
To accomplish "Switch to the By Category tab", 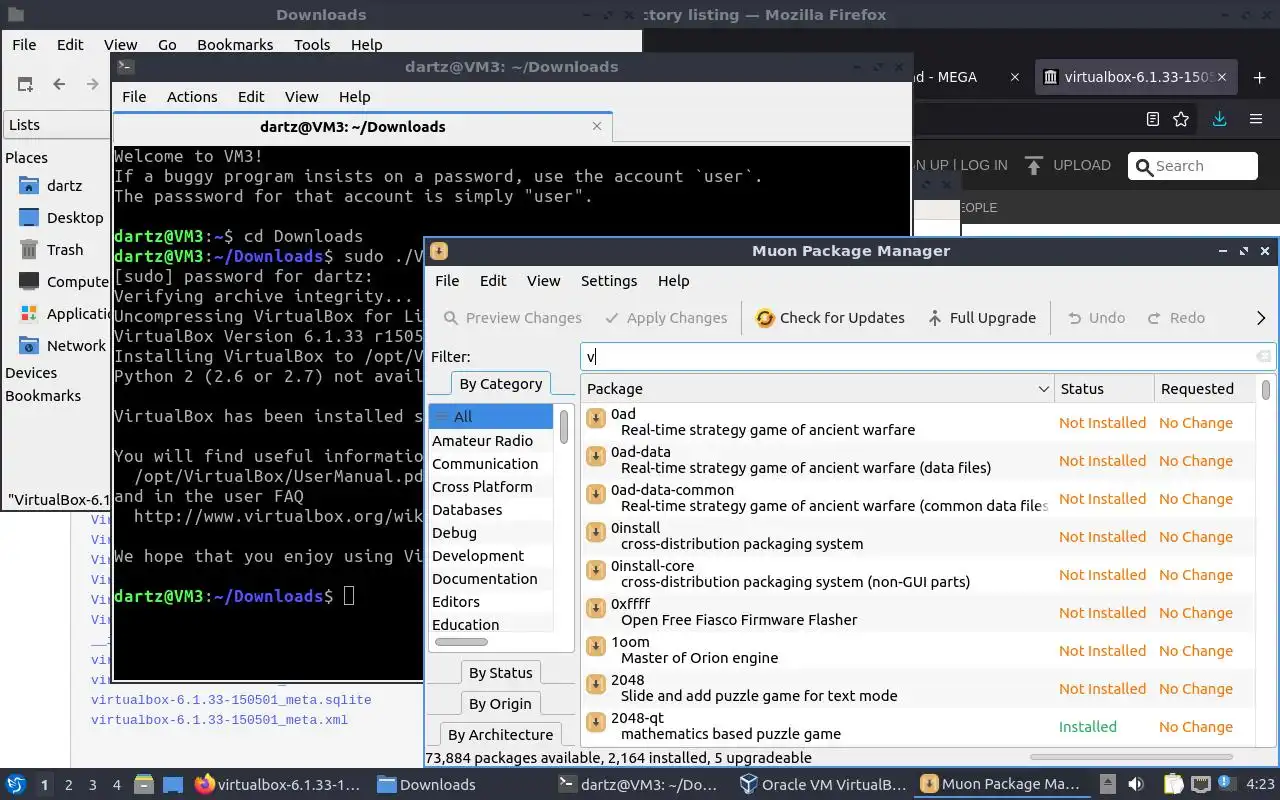I will coord(500,384).
